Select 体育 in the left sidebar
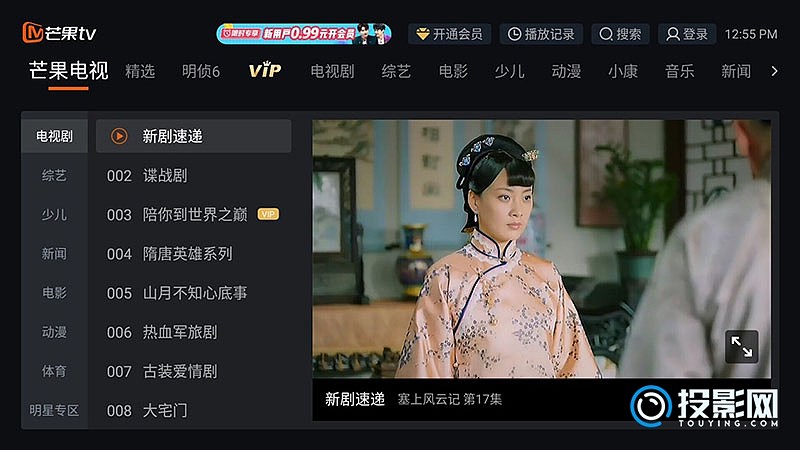Screen dimensions: 800x450 (54, 371)
